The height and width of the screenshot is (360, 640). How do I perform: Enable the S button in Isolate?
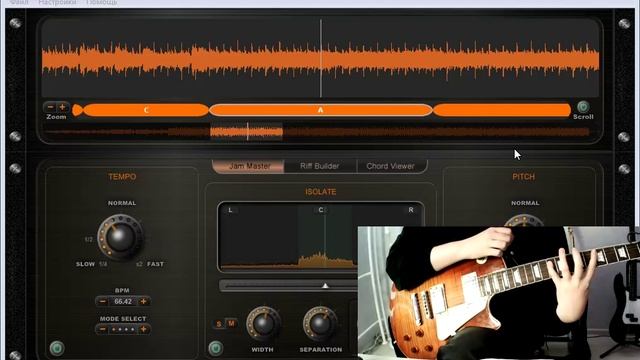pyautogui.click(x=219, y=324)
